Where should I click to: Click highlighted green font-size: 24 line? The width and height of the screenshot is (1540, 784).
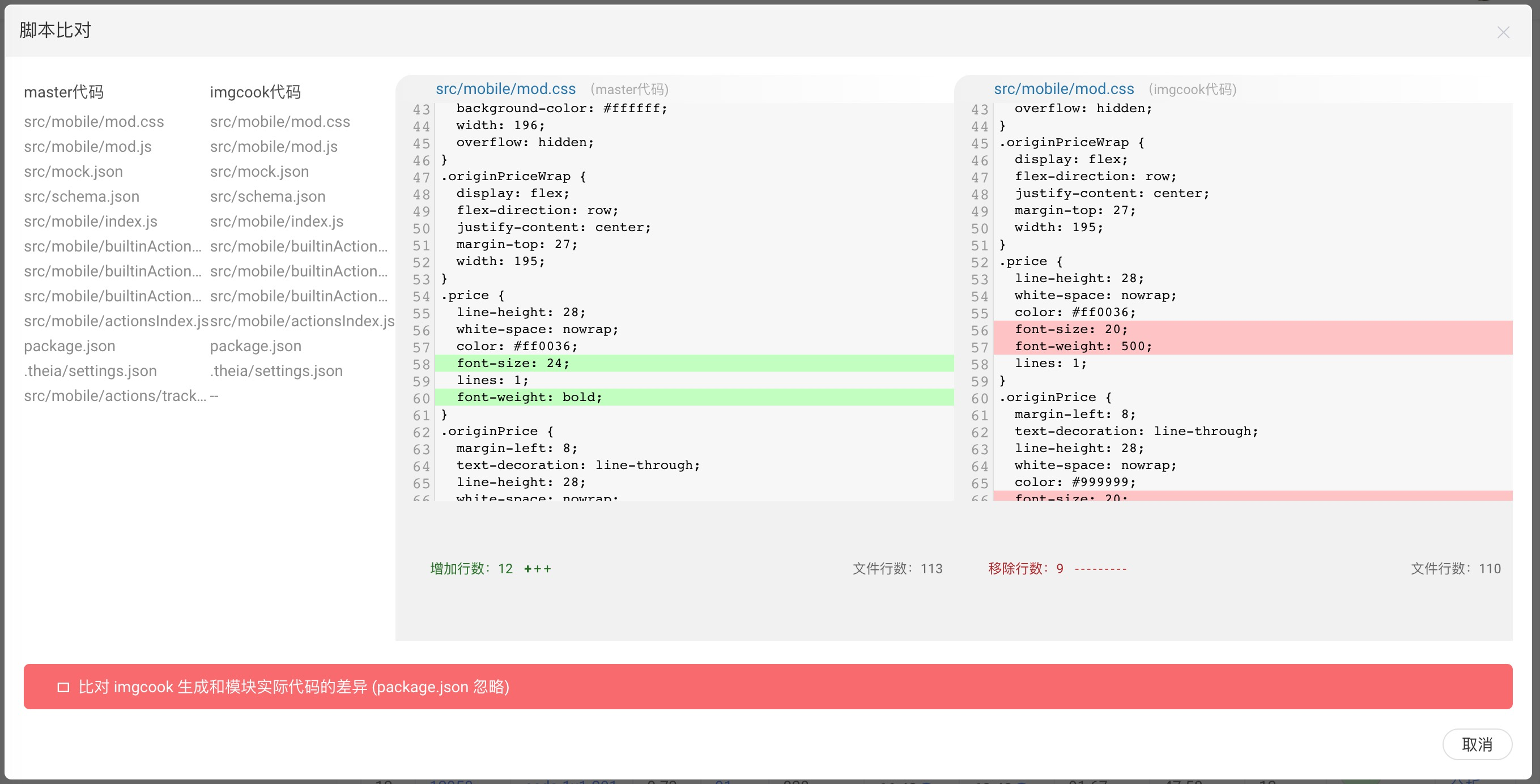point(694,363)
